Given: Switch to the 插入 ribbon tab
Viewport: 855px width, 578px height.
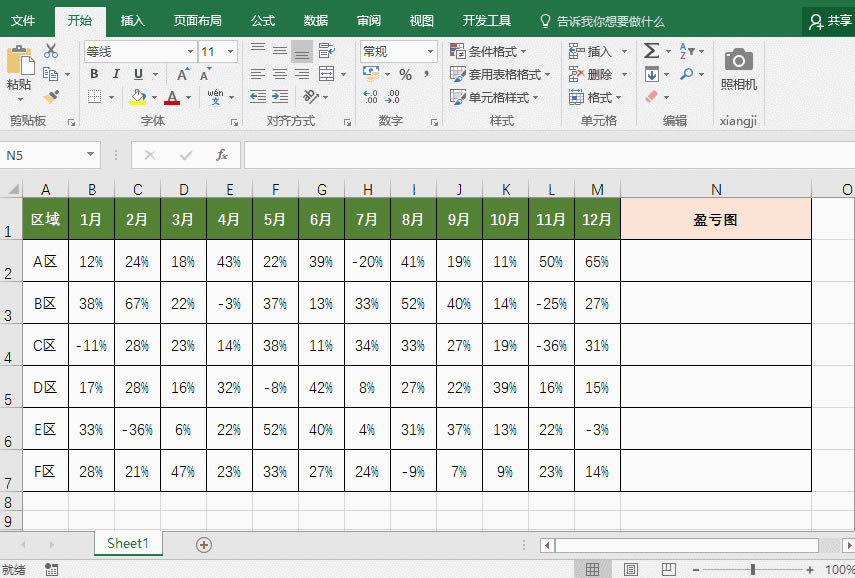Looking at the screenshot, I should click(132, 19).
